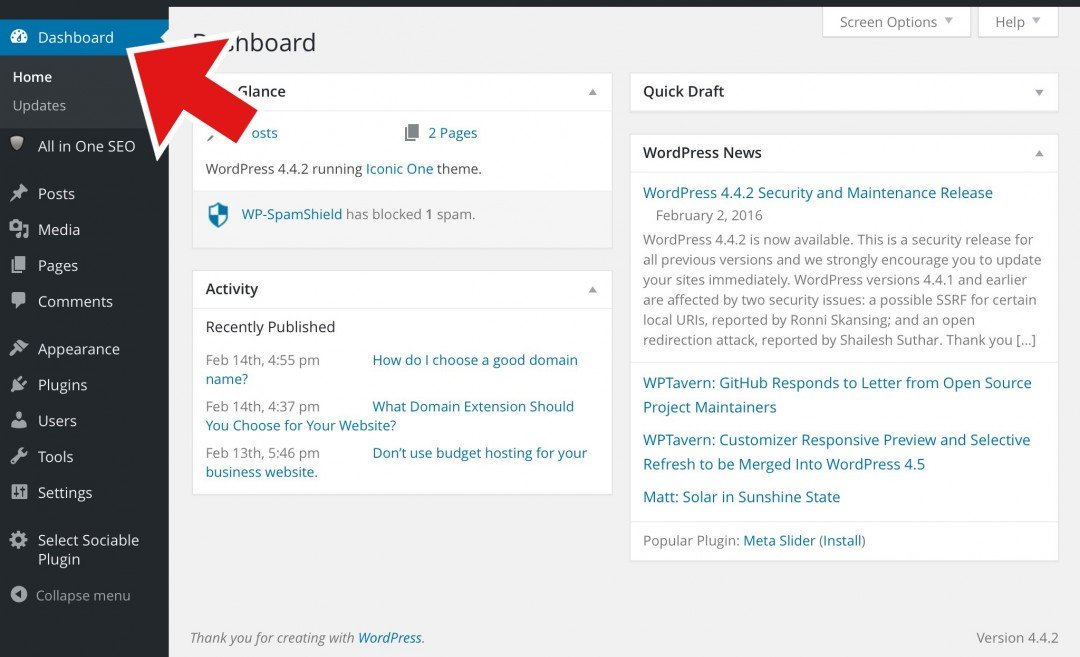
Task: Click the All in One SEO shield icon
Action: pyautogui.click(x=17, y=144)
